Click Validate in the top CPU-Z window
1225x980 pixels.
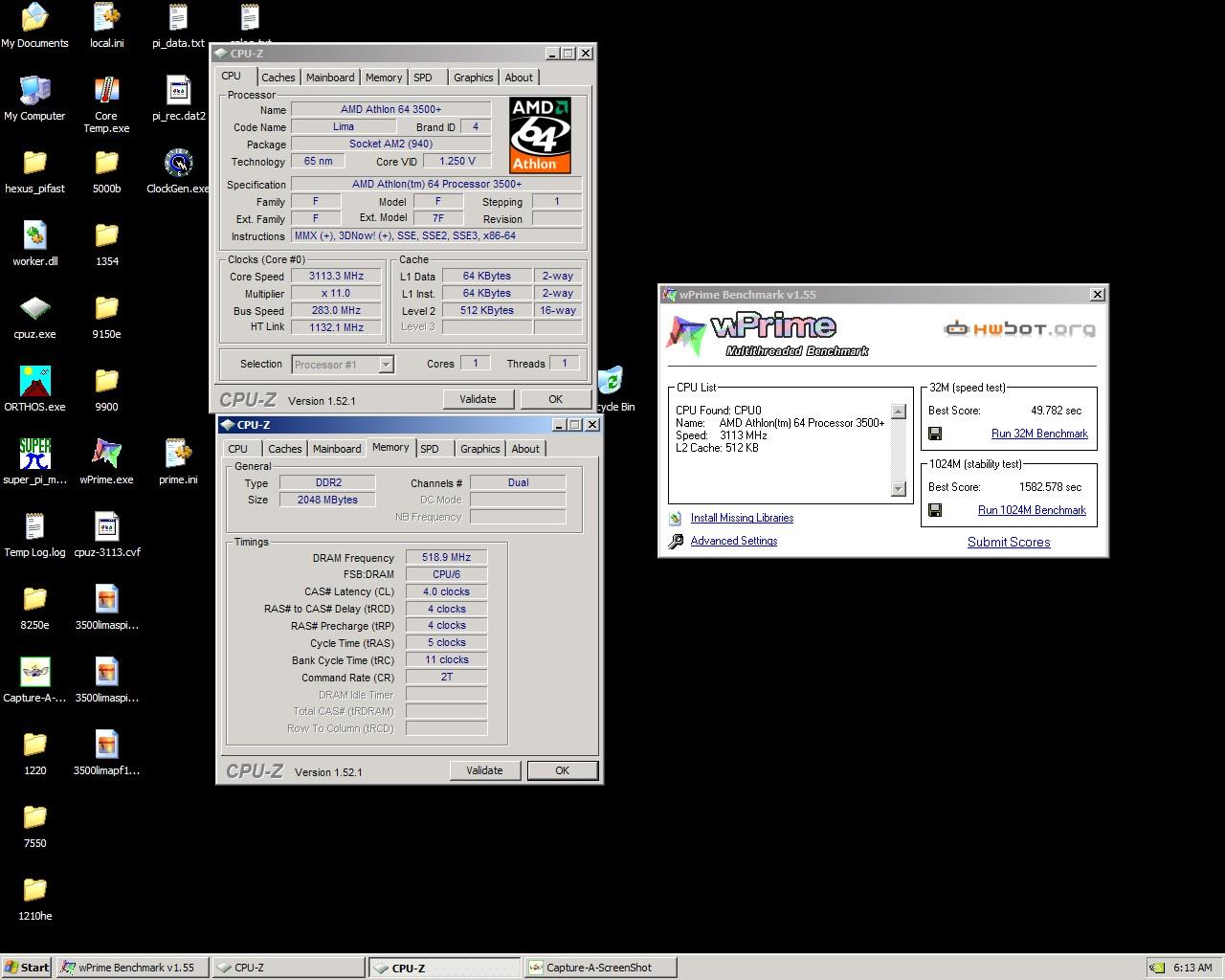pos(478,399)
